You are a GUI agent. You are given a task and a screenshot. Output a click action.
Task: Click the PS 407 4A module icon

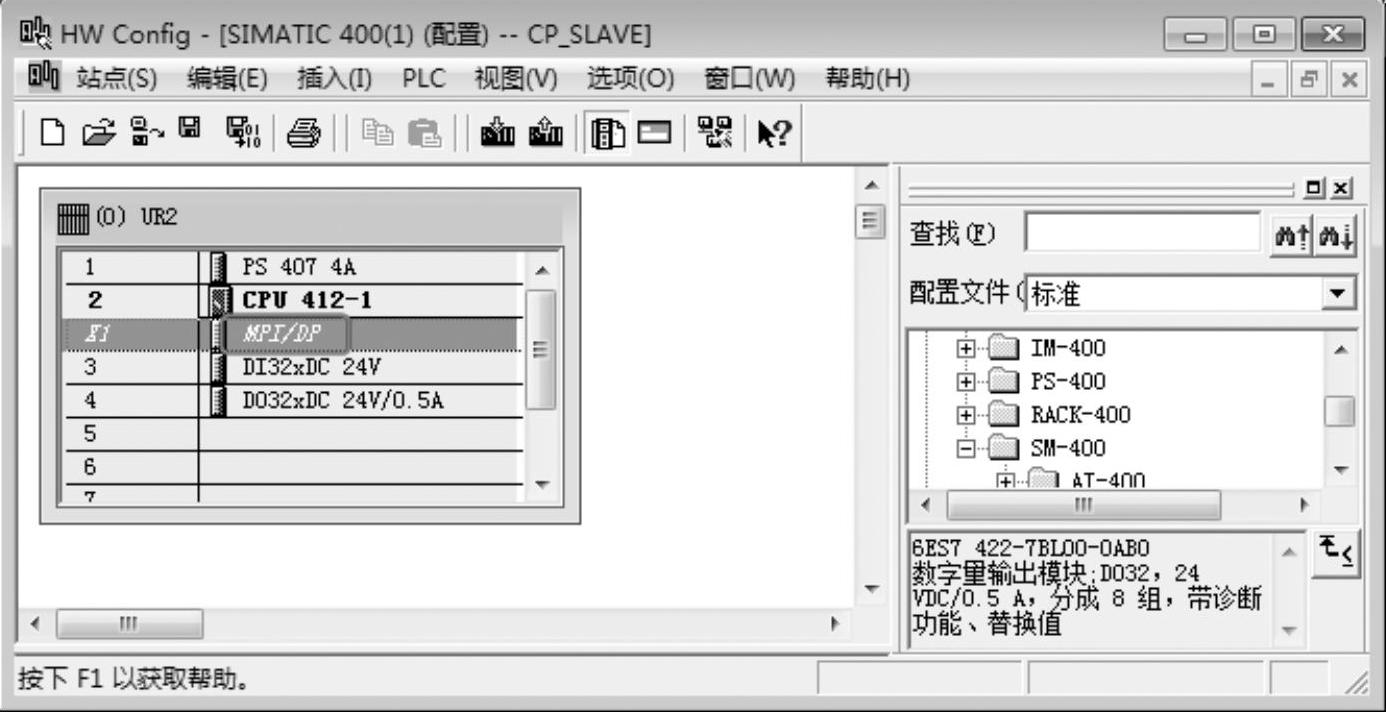220,267
